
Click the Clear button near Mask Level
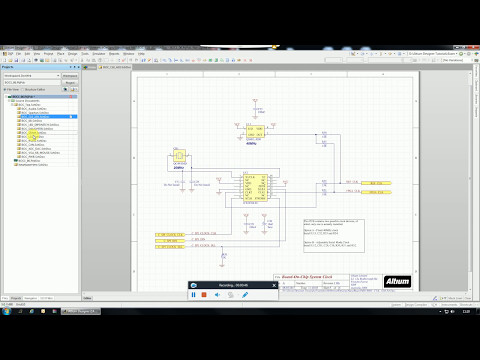point(468,298)
